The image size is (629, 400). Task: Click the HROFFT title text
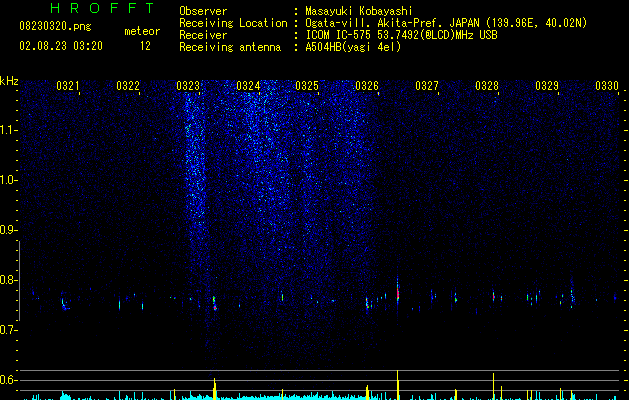[x=102, y=8]
